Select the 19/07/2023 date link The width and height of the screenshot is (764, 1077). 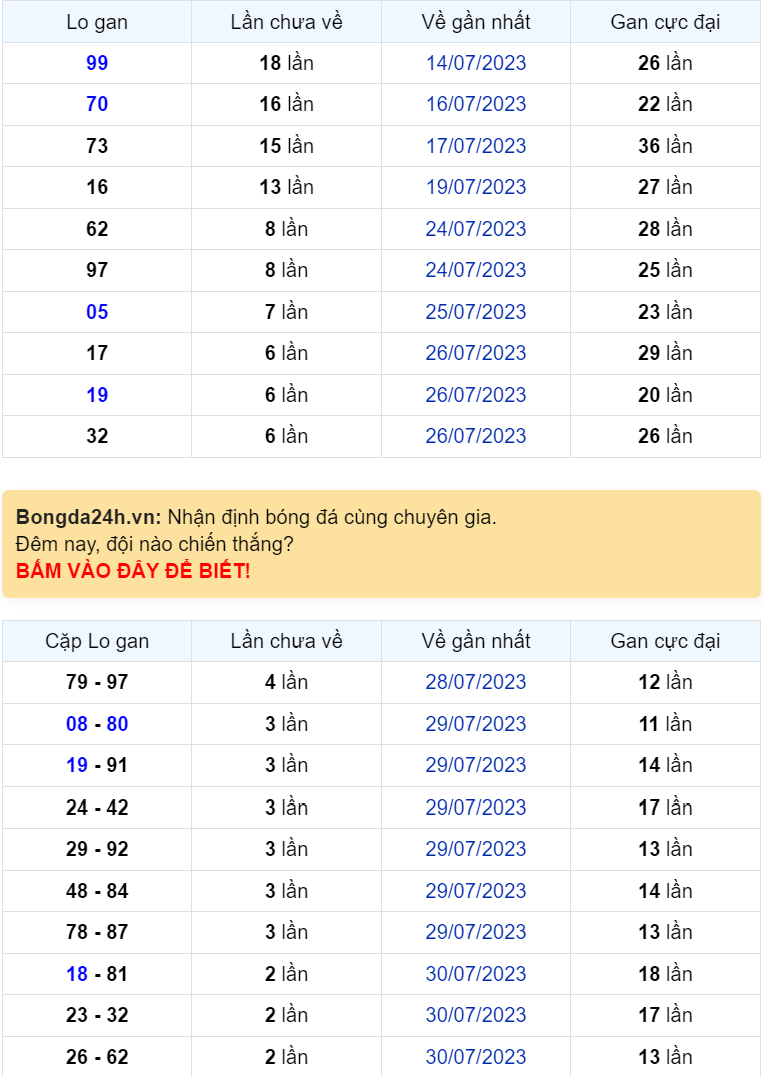tap(475, 187)
